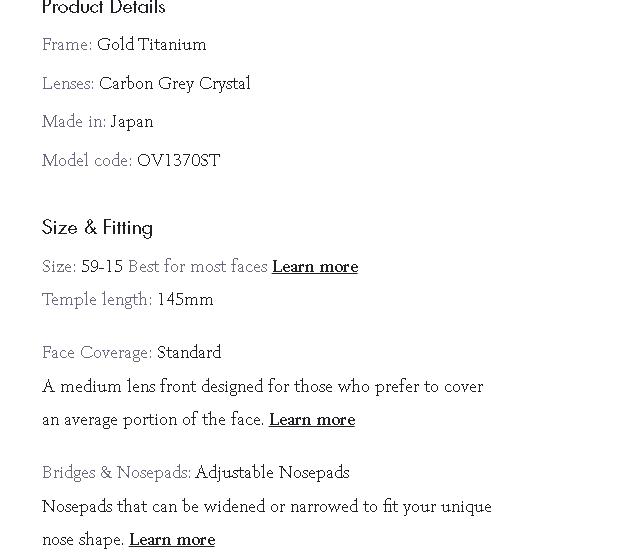The image size is (619, 559).
Task: Click the Size & Fitting heading
Action: [x=97, y=227]
